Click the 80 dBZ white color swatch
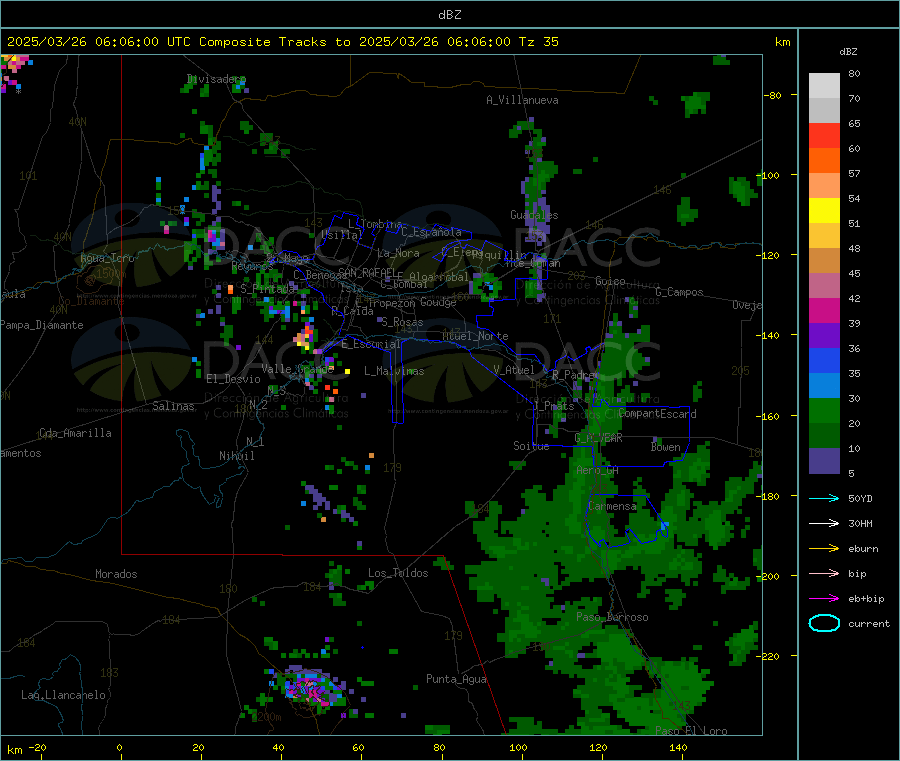The width and height of the screenshot is (900, 761). click(824, 86)
